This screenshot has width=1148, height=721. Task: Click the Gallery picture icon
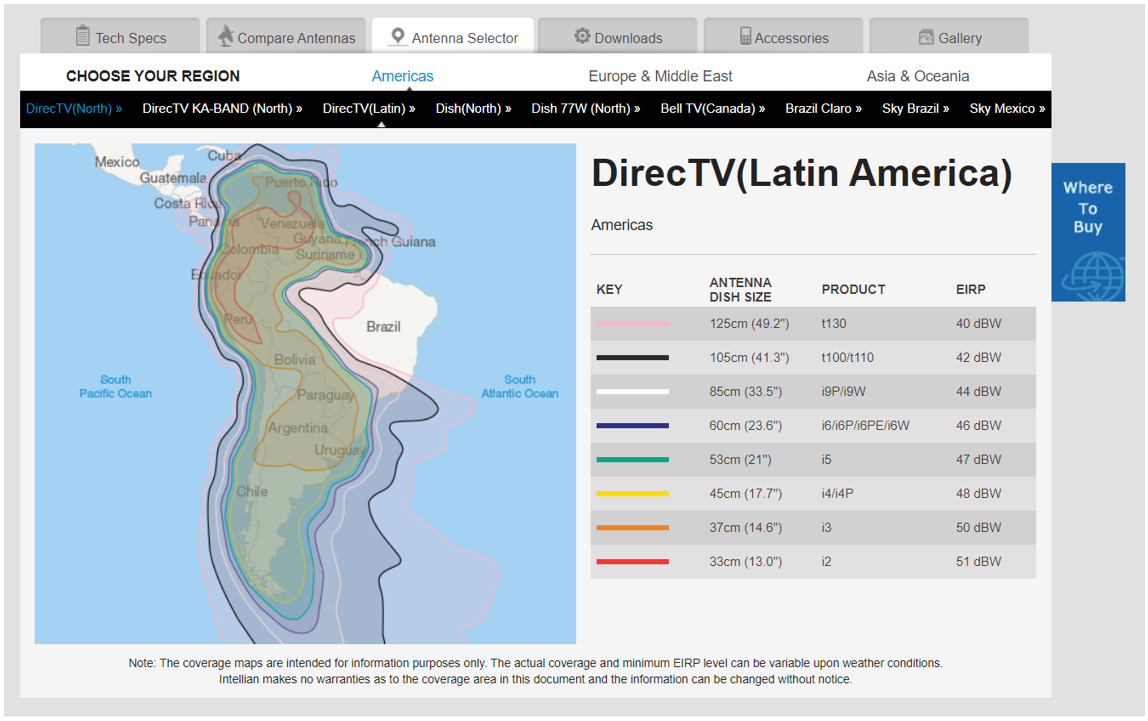coord(926,37)
